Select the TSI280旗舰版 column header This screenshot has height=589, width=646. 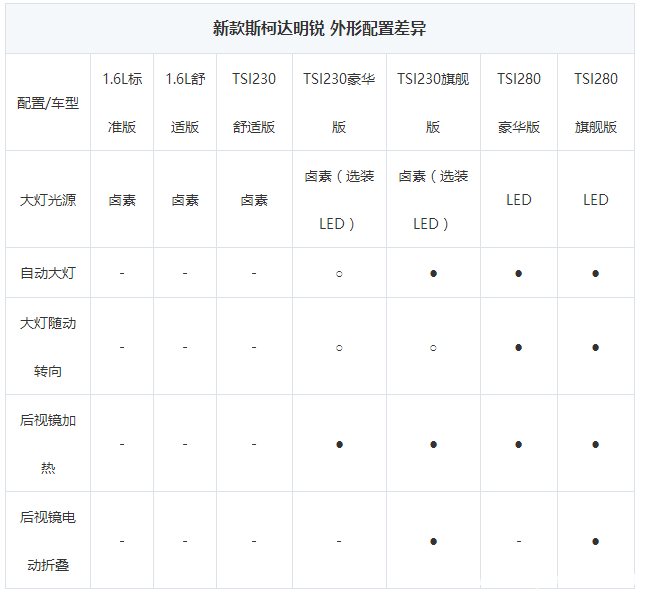click(595, 102)
